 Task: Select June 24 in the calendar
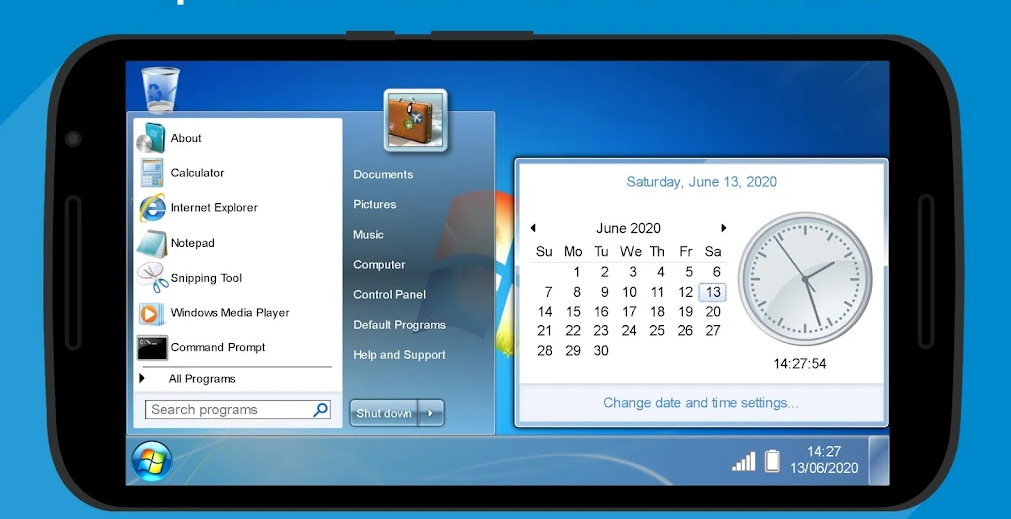click(x=629, y=331)
